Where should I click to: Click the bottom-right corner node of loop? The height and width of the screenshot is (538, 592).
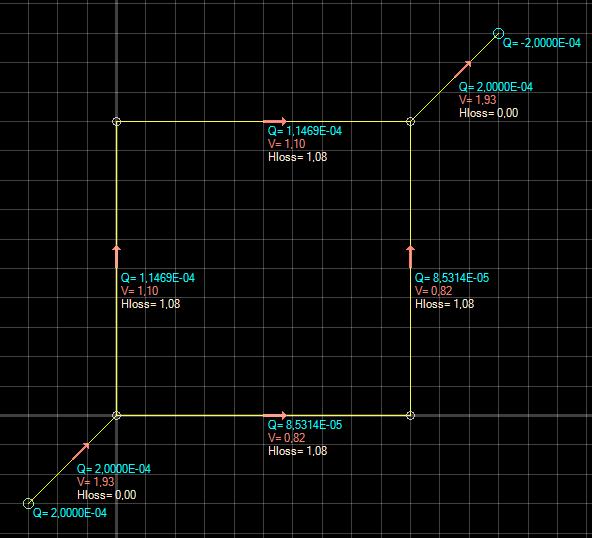click(411, 415)
